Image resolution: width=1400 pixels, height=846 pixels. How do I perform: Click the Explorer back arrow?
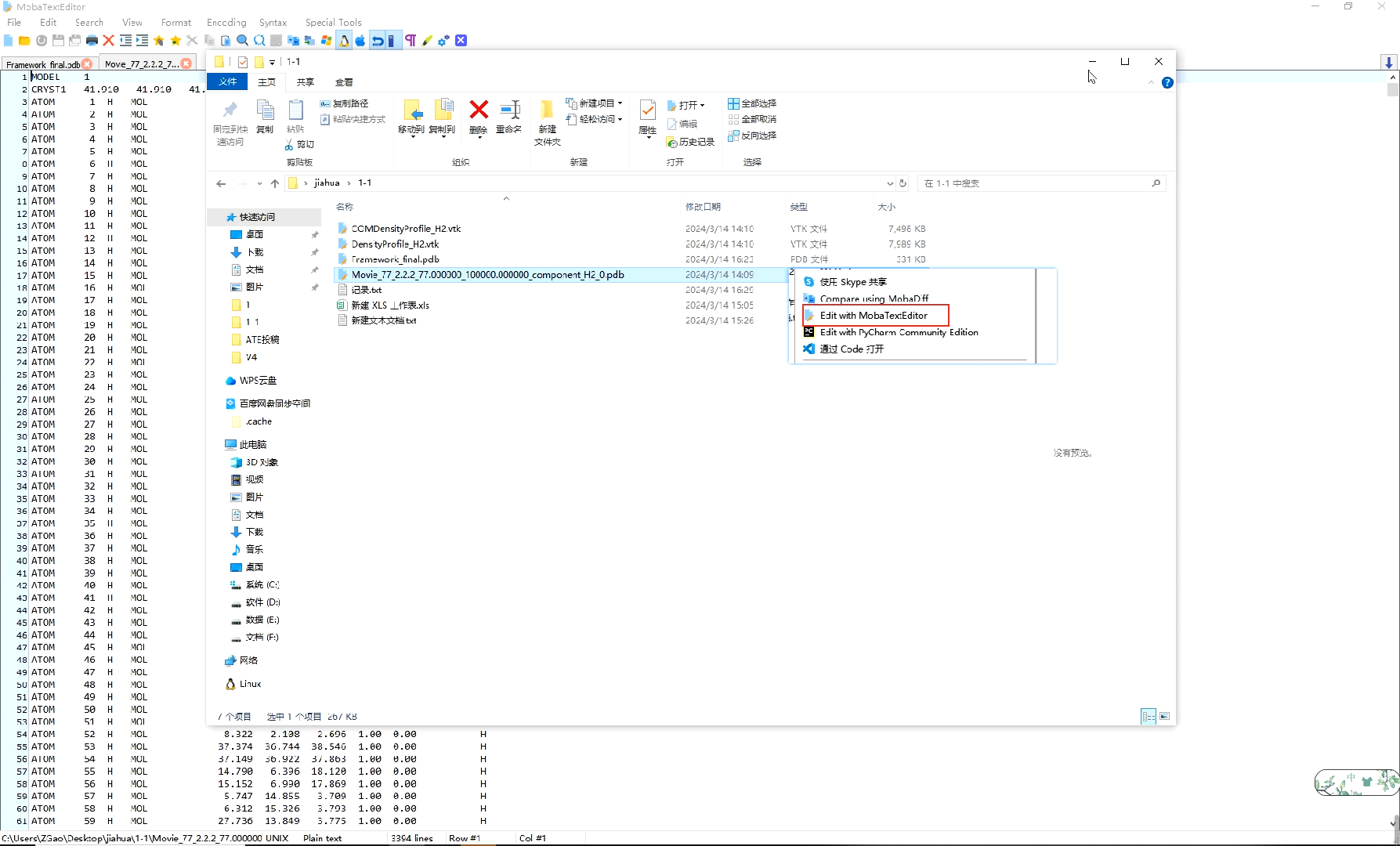[x=221, y=183]
